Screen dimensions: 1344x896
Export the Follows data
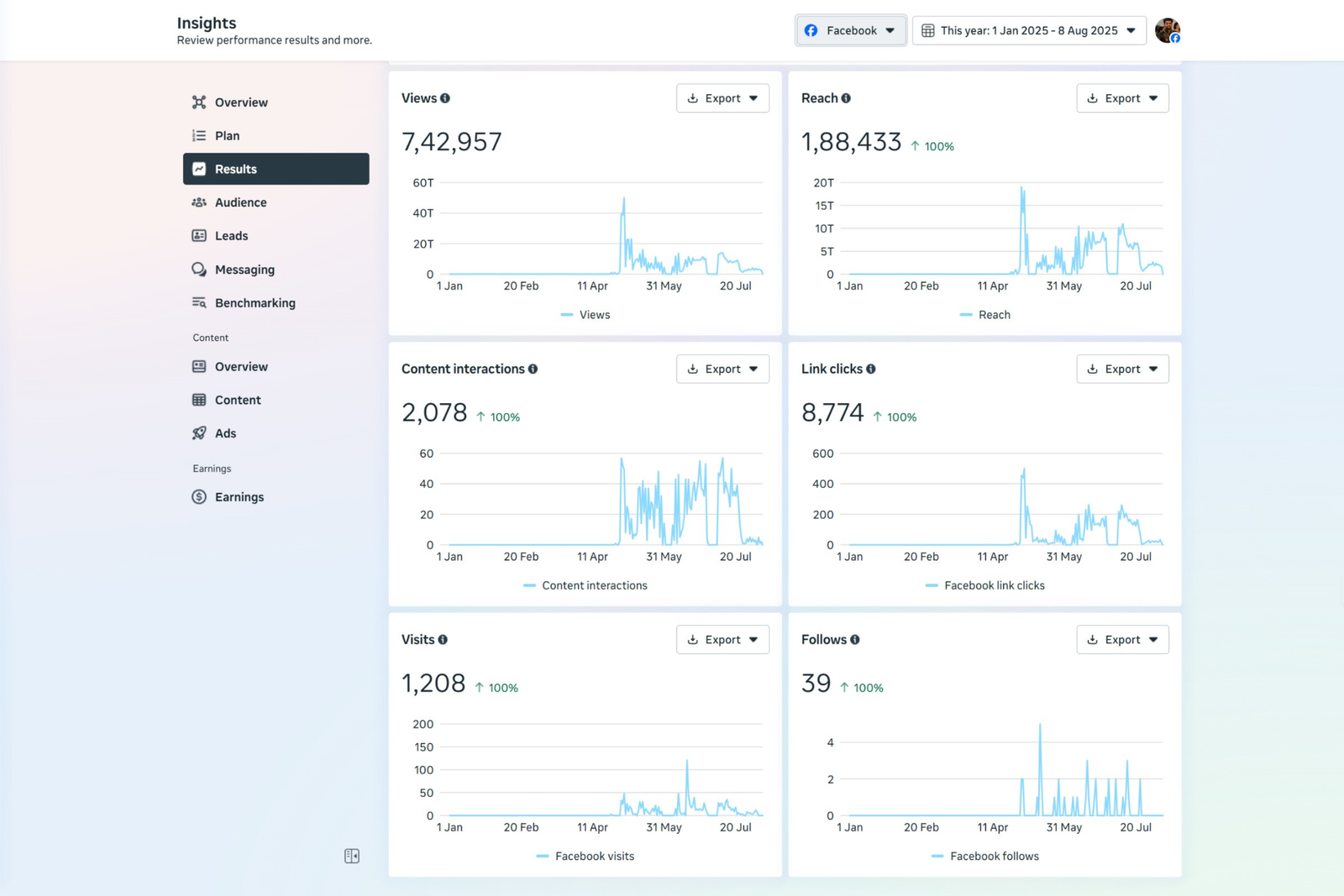pos(1122,640)
